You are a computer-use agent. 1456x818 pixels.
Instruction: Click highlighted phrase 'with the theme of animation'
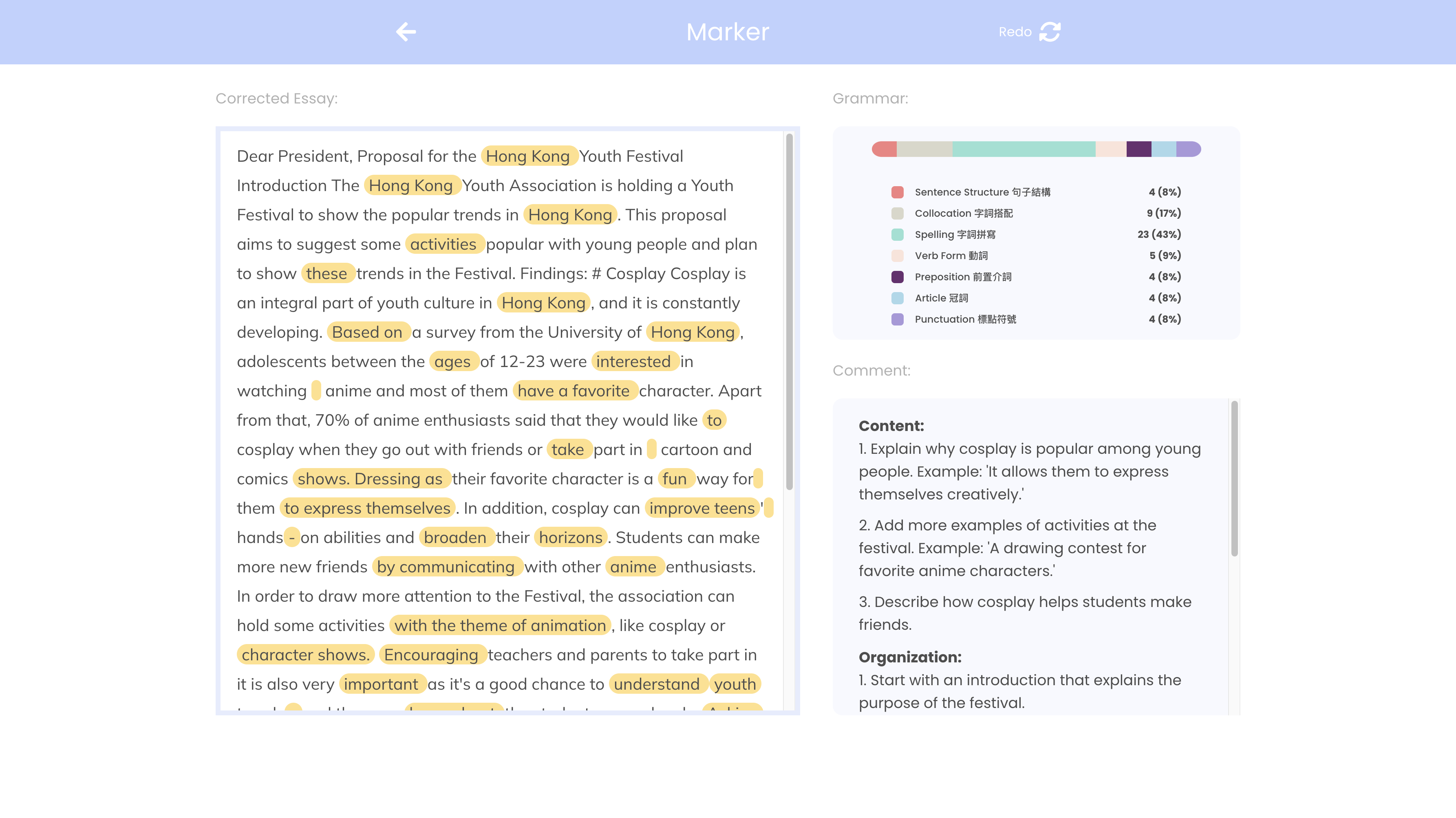coord(500,625)
